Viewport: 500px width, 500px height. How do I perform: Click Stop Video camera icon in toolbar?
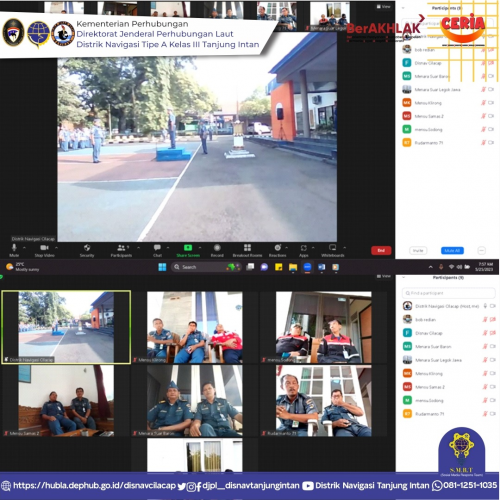[x=44, y=248]
